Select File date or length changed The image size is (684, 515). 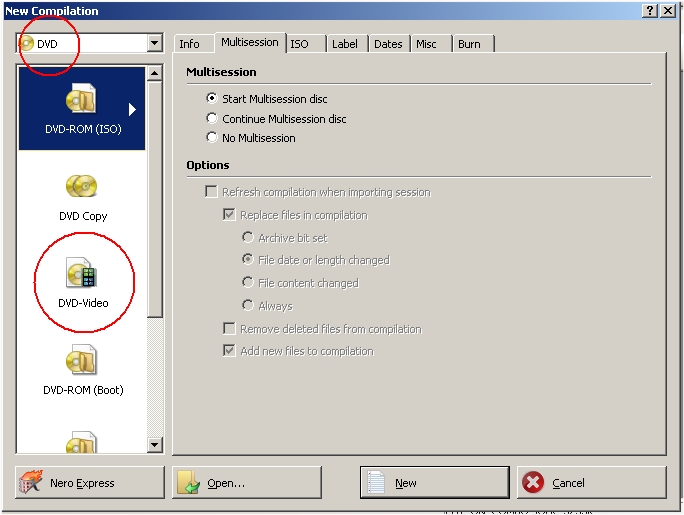(x=316, y=260)
